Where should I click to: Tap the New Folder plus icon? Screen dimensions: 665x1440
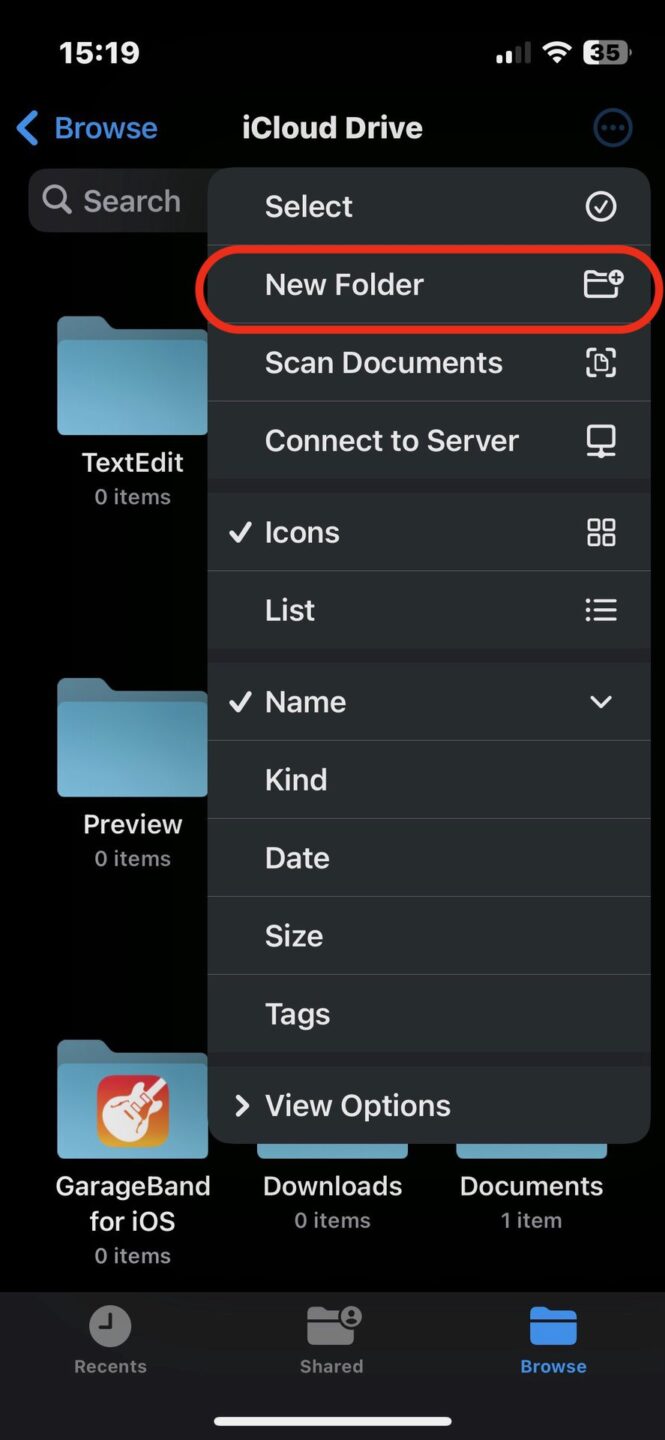pyautogui.click(x=602, y=285)
